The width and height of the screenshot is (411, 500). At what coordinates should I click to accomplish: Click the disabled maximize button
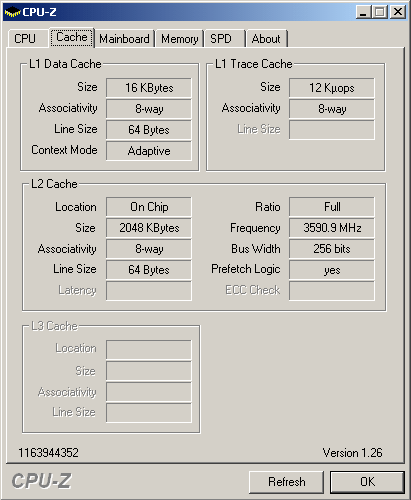[380, 12]
